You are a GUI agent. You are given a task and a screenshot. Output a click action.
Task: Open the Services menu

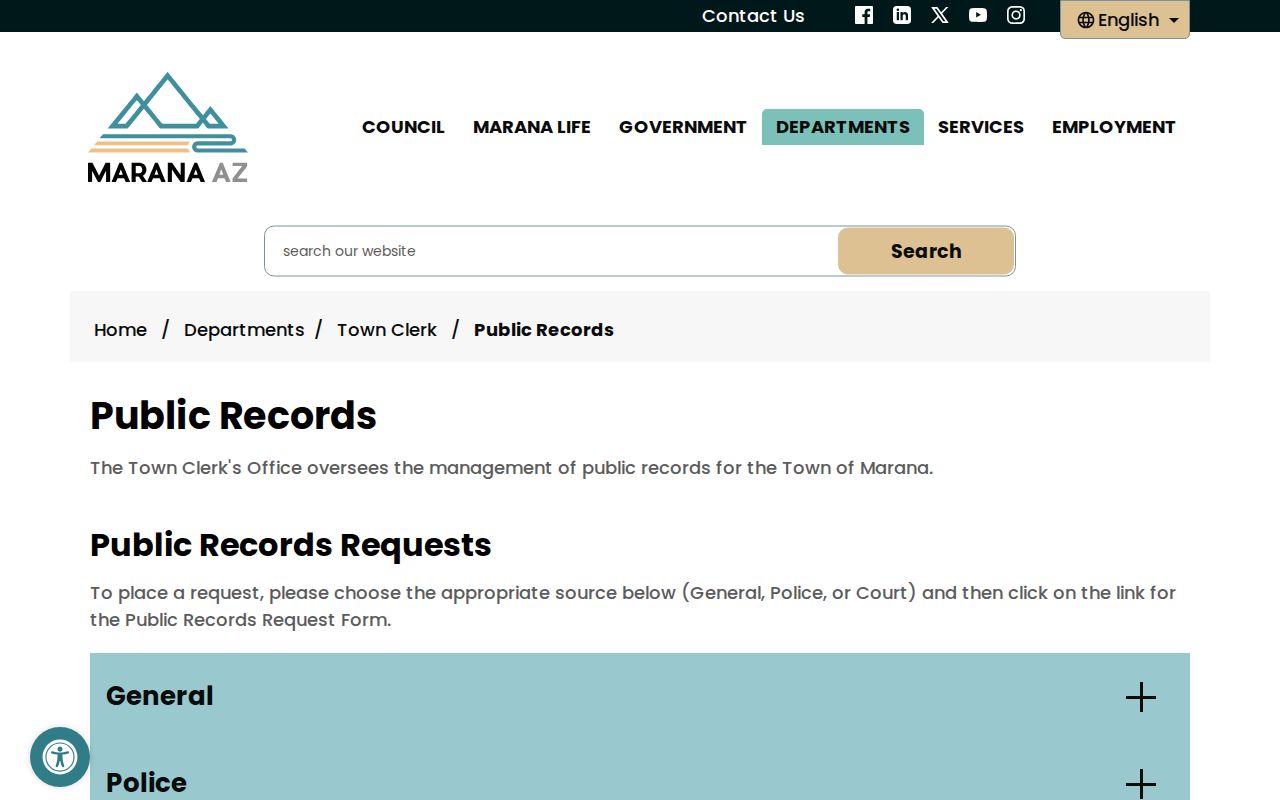981,127
